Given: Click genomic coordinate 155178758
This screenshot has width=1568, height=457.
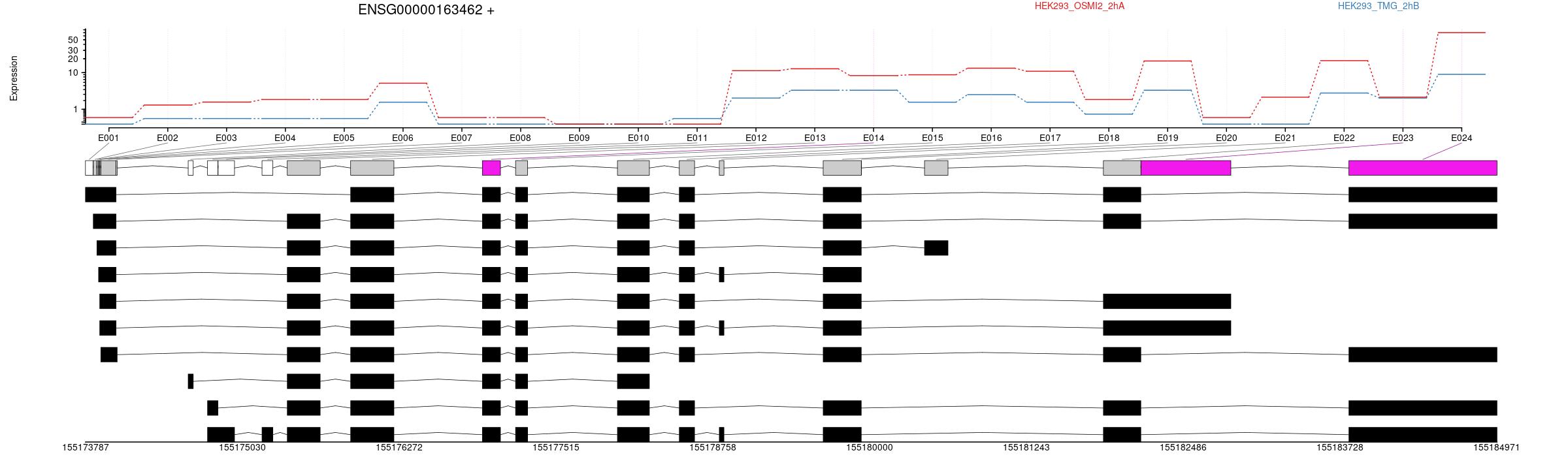Looking at the screenshot, I should (x=713, y=448).
